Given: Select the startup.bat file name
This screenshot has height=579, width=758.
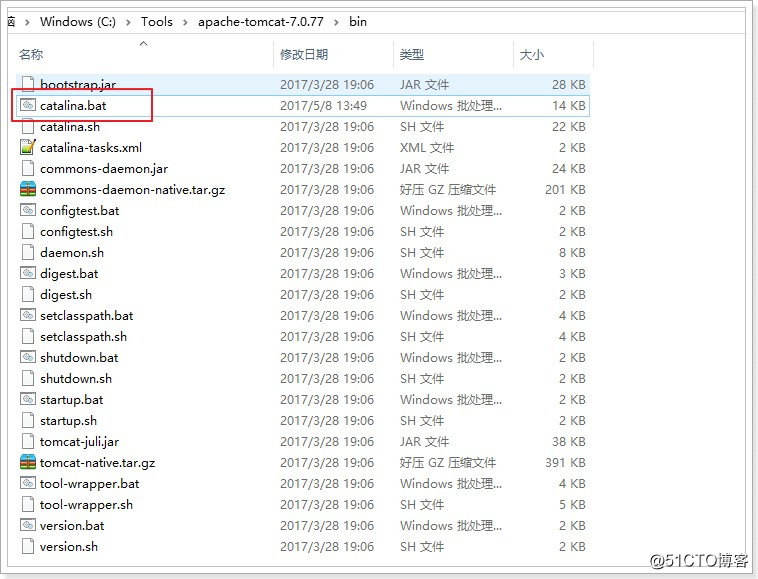Looking at the screenshot, I should [x=72, y=400].
